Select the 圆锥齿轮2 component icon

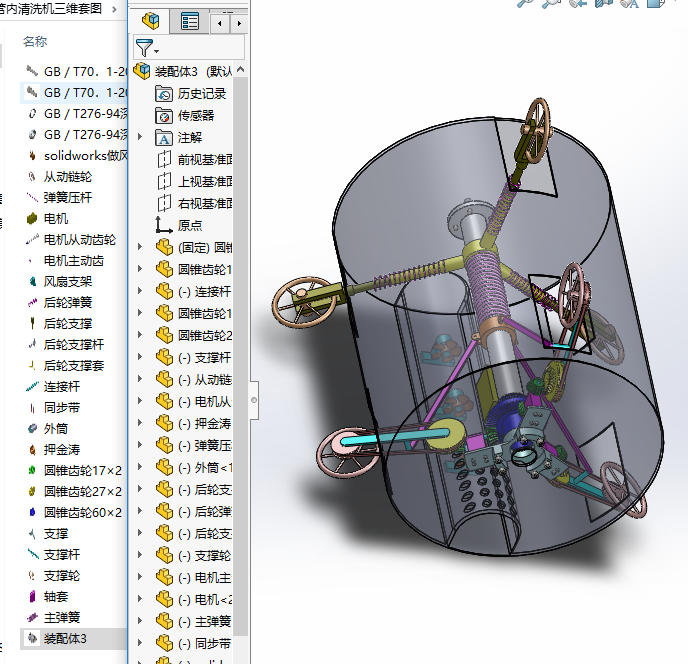pos(165,335)
